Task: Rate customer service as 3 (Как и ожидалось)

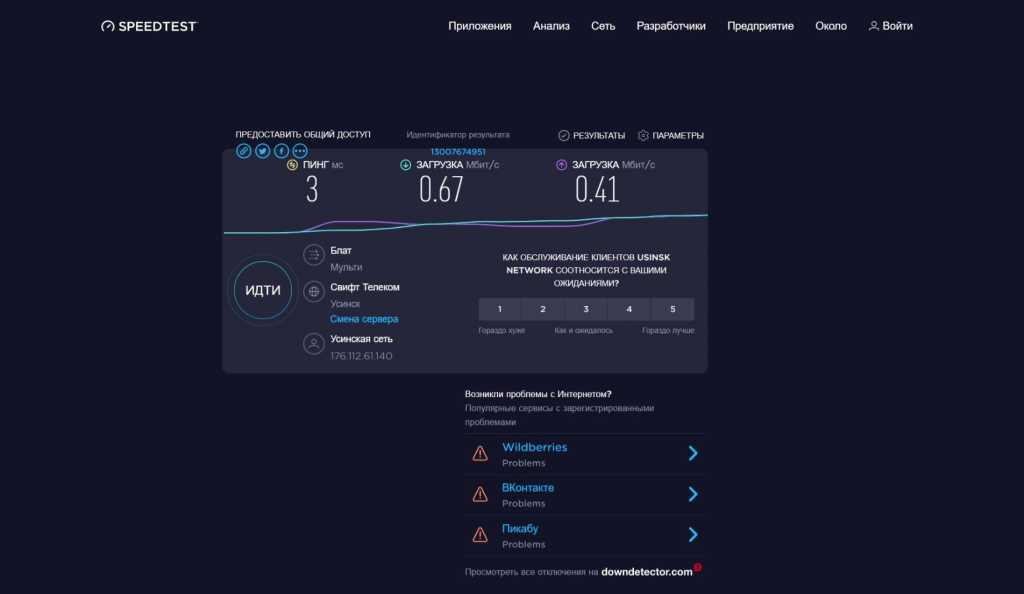Action: pos(586,309)
